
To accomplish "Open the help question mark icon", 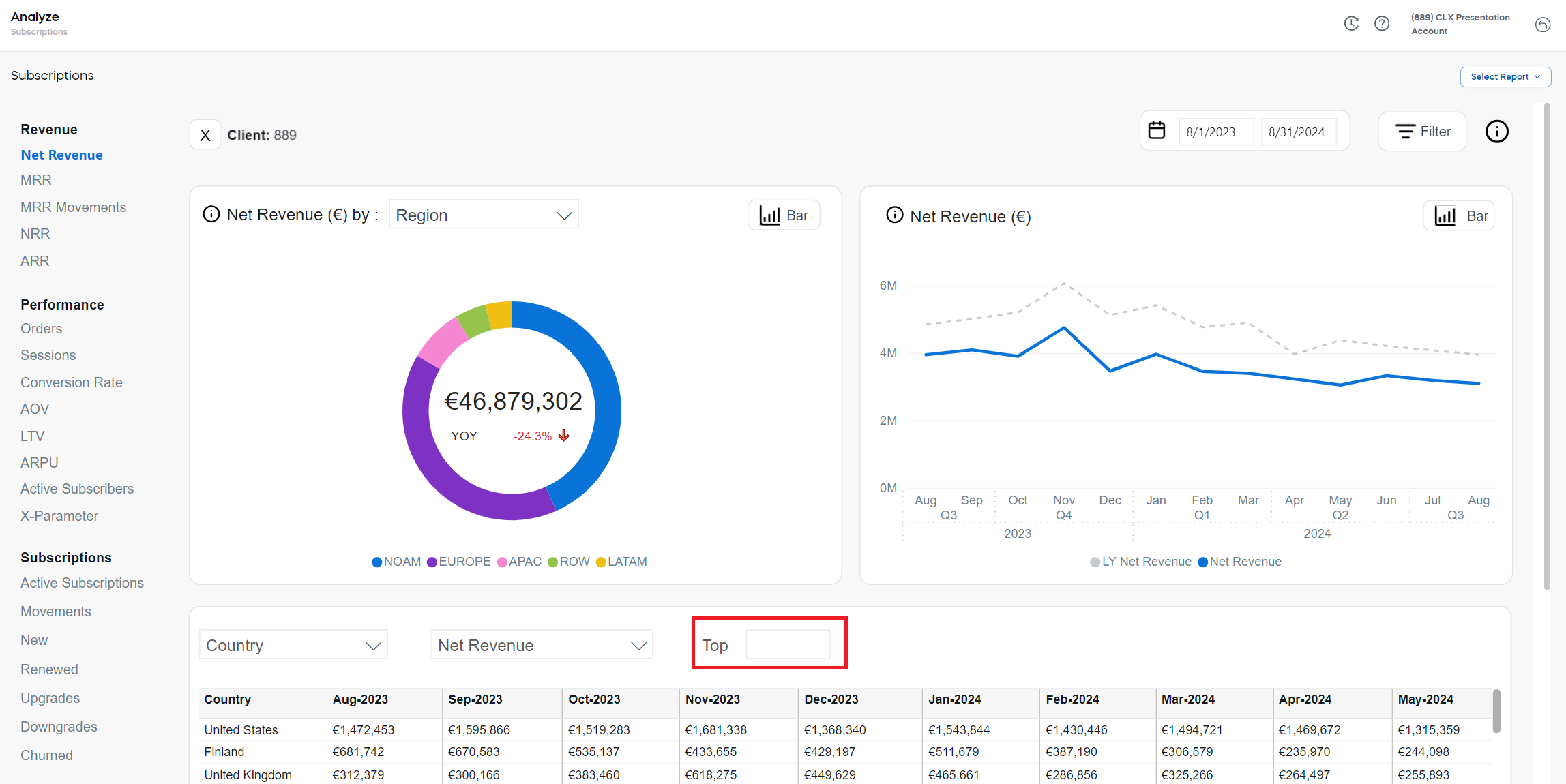I will pyautogui.click(x=1382, y=24).
